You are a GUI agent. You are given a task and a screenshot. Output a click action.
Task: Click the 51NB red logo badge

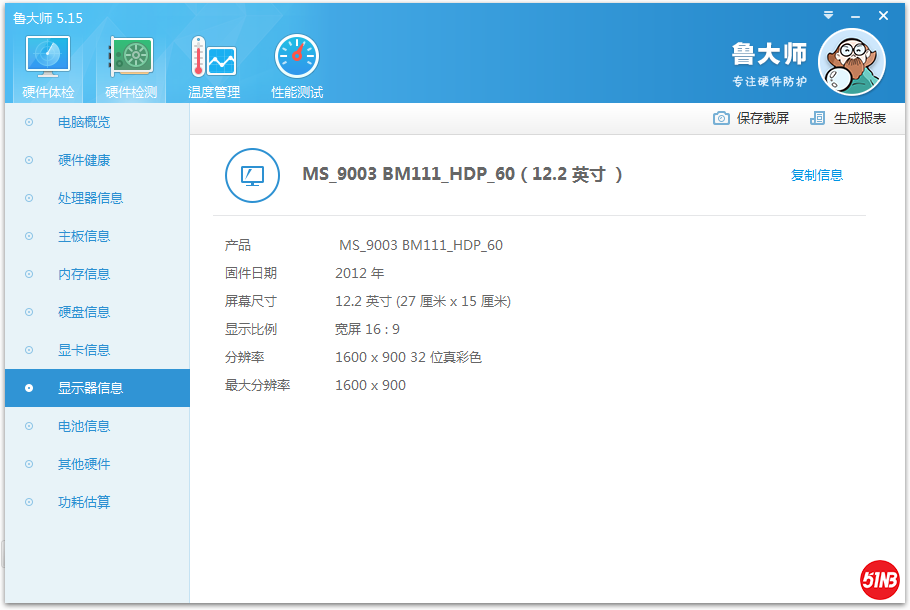coord(879,580)
